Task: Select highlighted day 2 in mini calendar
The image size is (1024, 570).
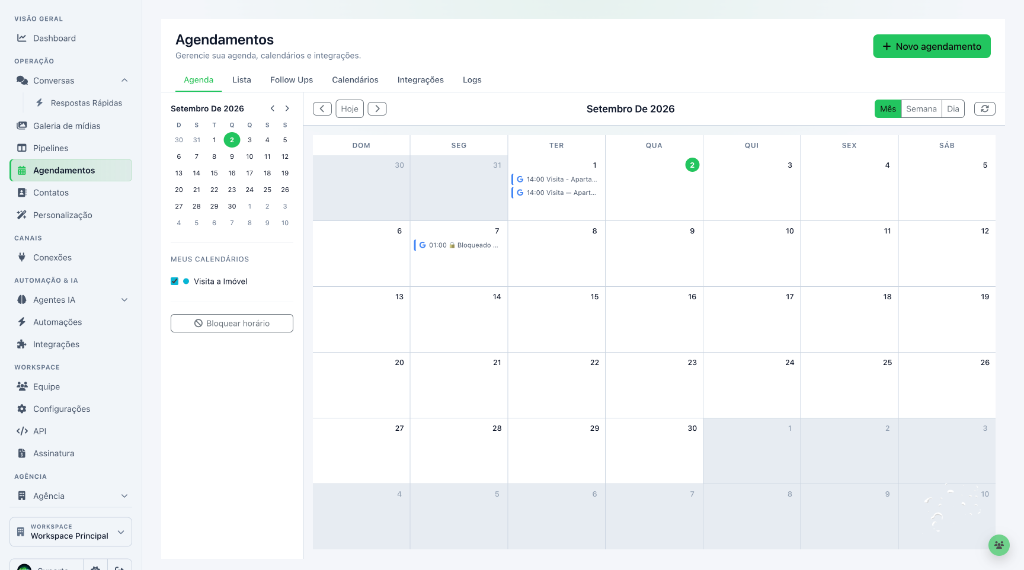Action: click(x=232, y=140)
